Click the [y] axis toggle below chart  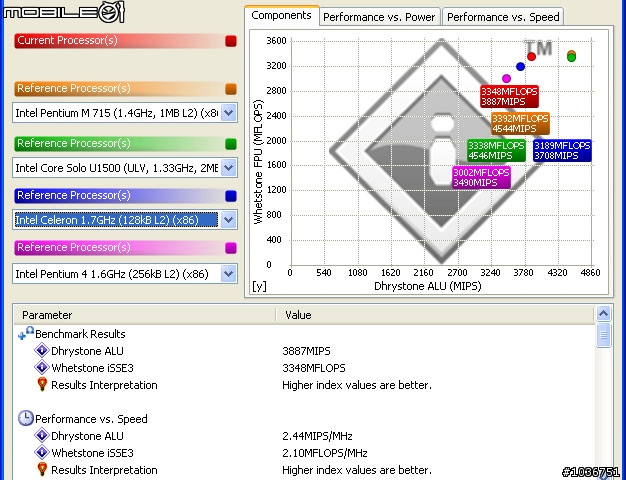259,286
